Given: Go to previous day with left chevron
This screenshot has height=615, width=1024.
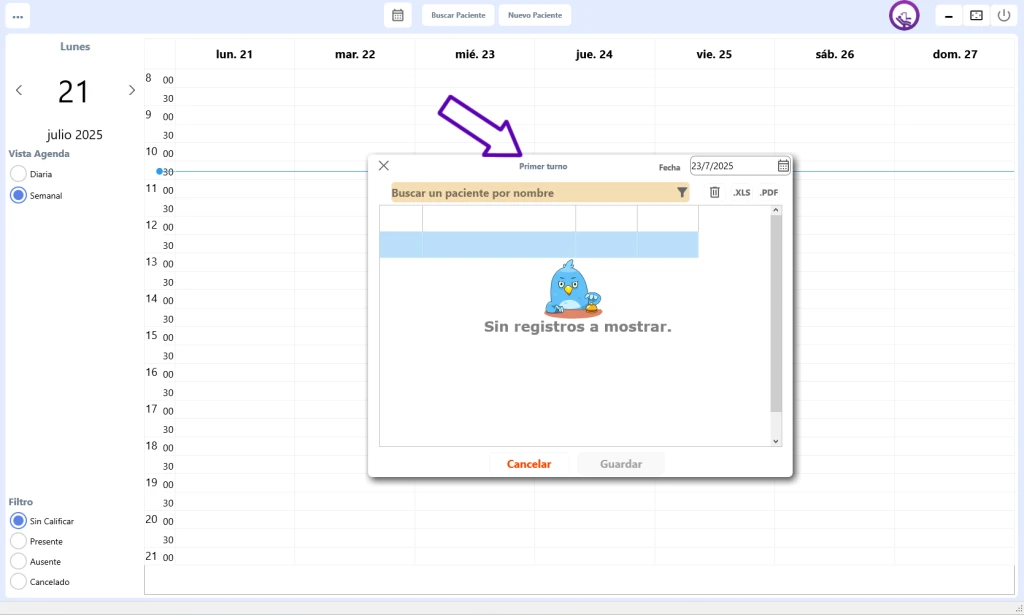Looking at the screenshot, I should point(19,91).
